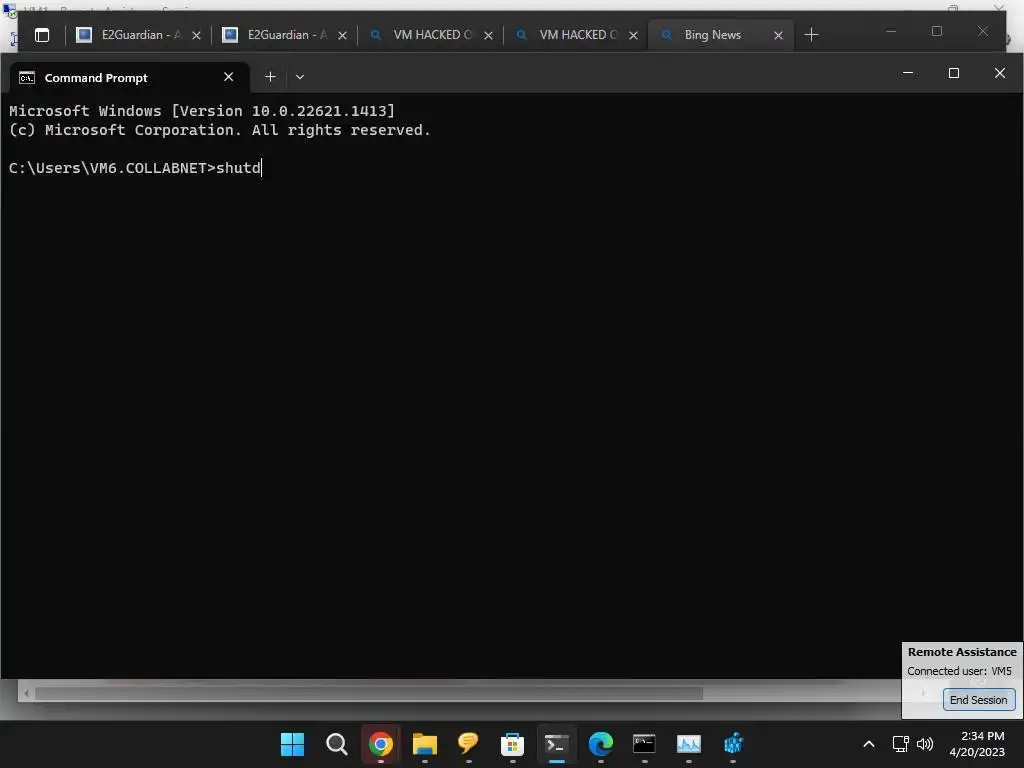The height and width of the screenshot is (768, 1024).
Task: Open taskbar Search
Action: pyautogui.click(x=336, y=744)
